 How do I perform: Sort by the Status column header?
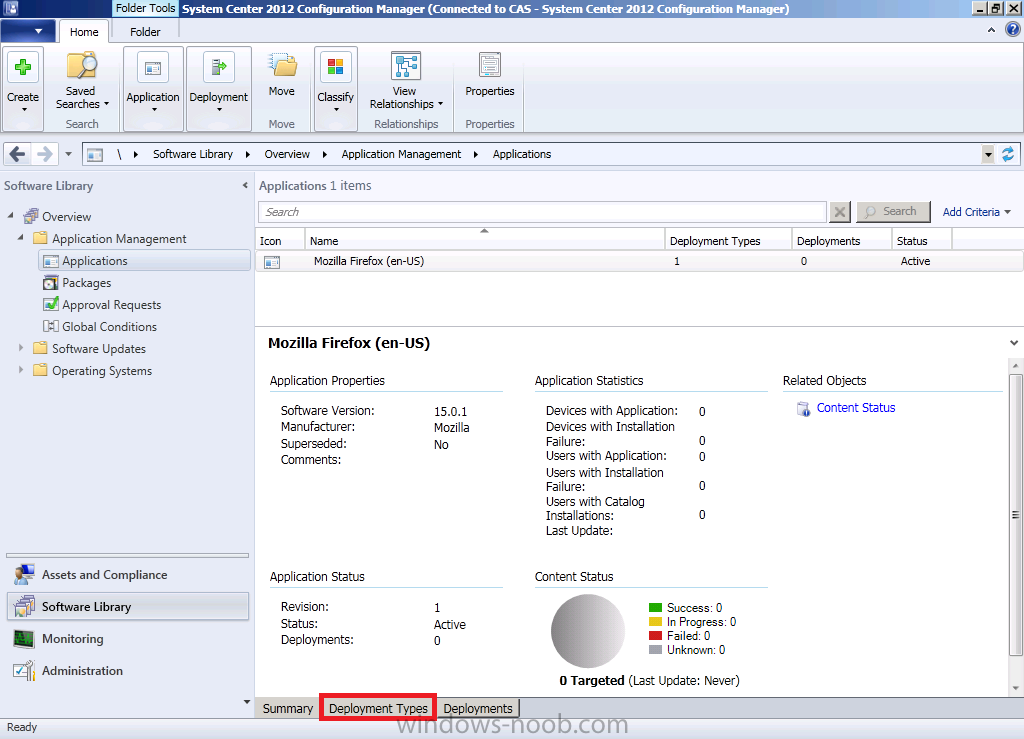click(921, 240)
